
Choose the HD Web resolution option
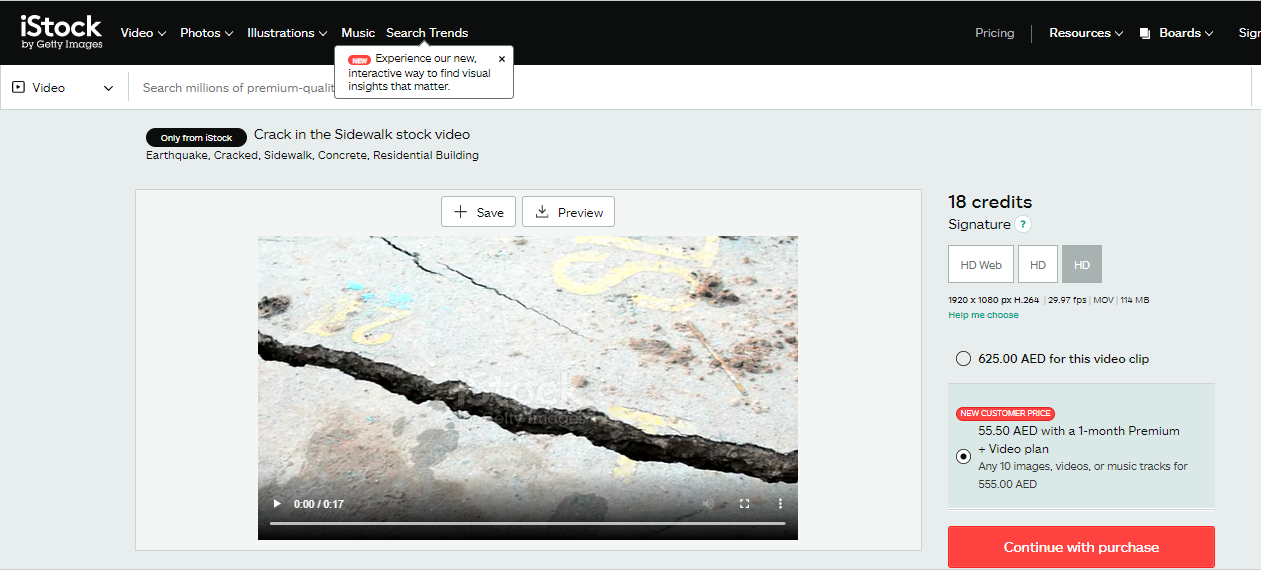pyautogui.click(x=980, y=265)
